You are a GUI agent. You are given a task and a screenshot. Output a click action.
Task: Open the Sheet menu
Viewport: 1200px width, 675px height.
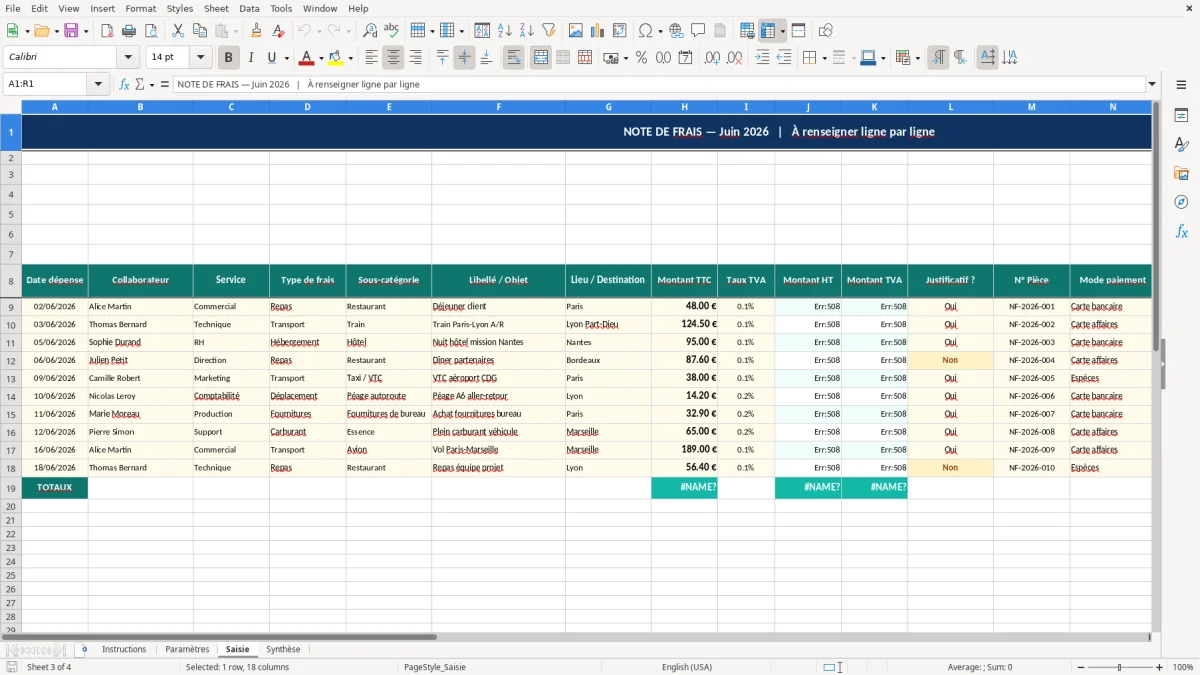216,8
